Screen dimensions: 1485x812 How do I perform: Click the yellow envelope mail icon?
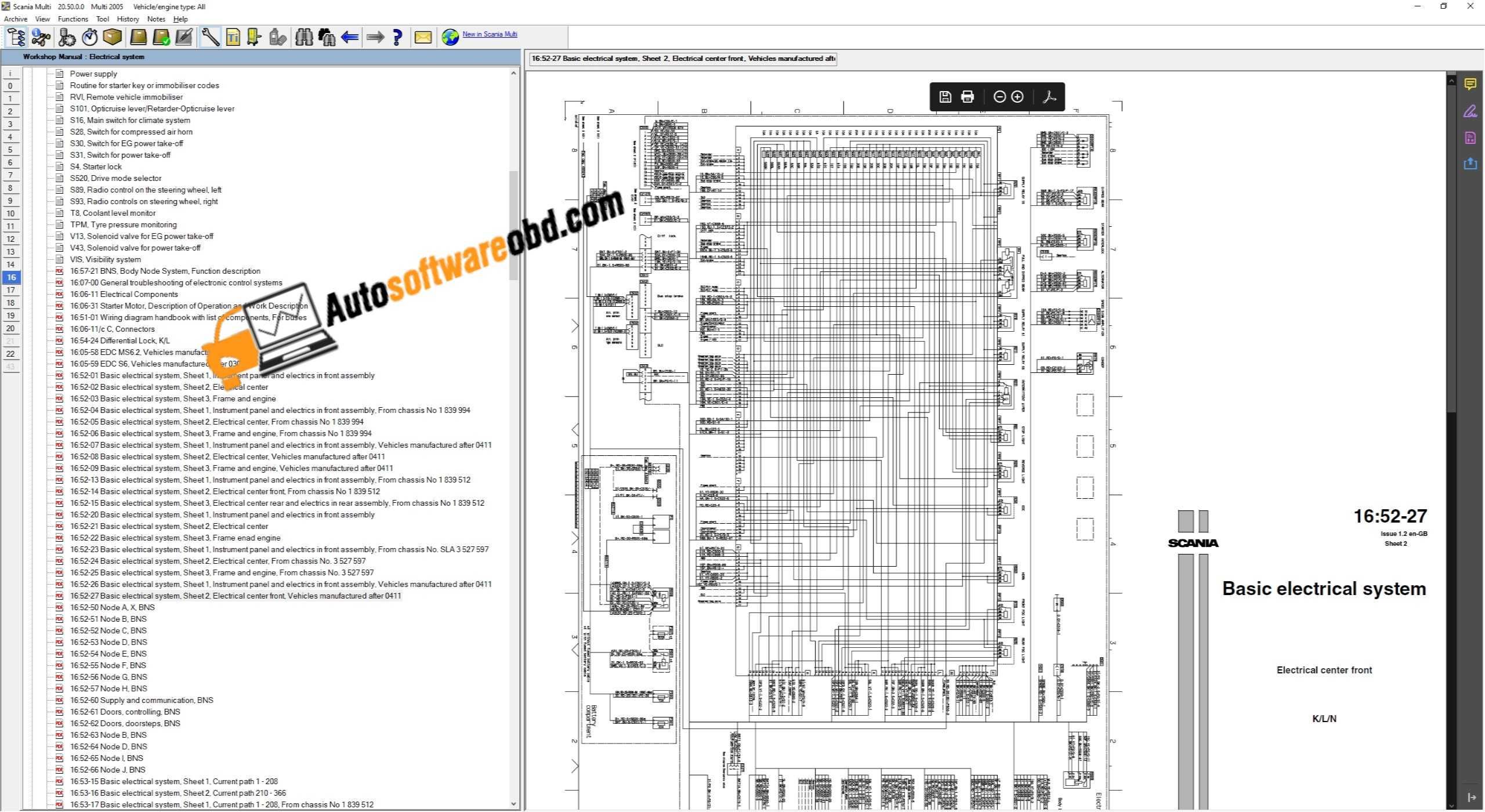click(423, 37)
